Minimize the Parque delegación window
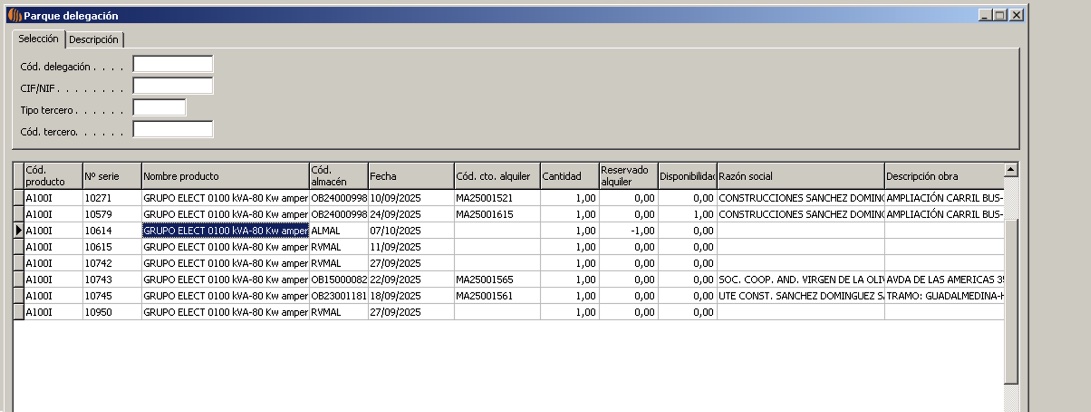This screenshot has width=1091, height=412. tap(985, 16)
